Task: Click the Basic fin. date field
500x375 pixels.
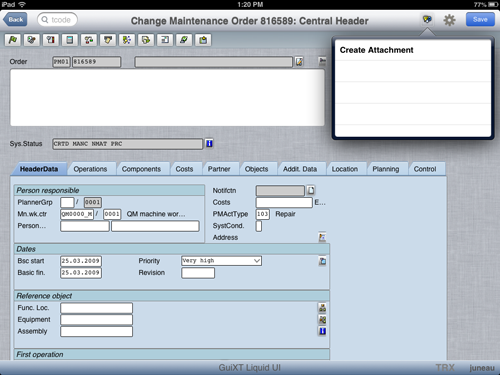Action: coord(81,273)
